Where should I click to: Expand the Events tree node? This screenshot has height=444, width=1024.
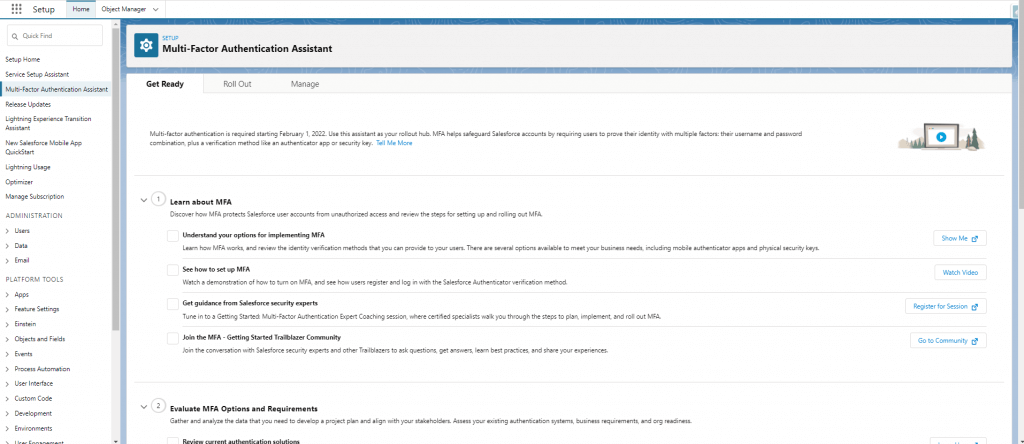7,354
